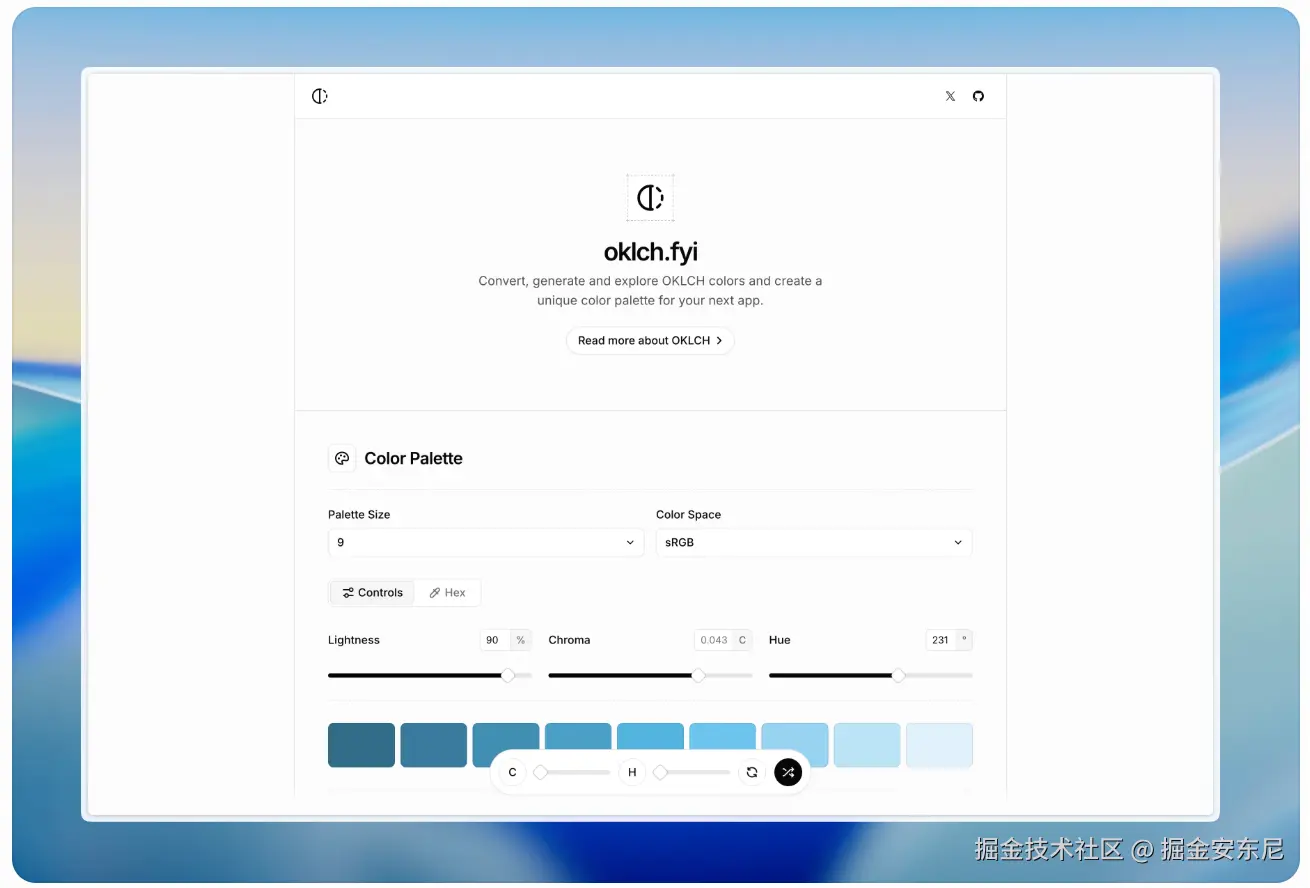
Task: Click the H slider in floating toolbar
Action: 692,772
